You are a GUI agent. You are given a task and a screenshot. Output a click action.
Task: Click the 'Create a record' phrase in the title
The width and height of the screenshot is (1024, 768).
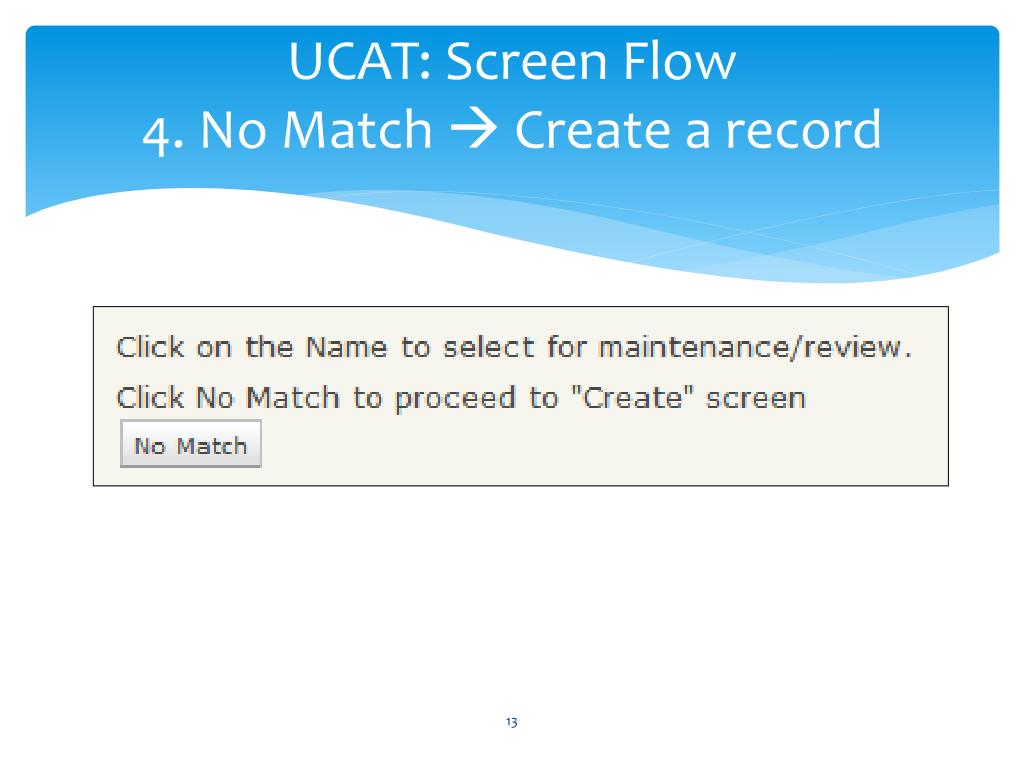tap(698, 129)
